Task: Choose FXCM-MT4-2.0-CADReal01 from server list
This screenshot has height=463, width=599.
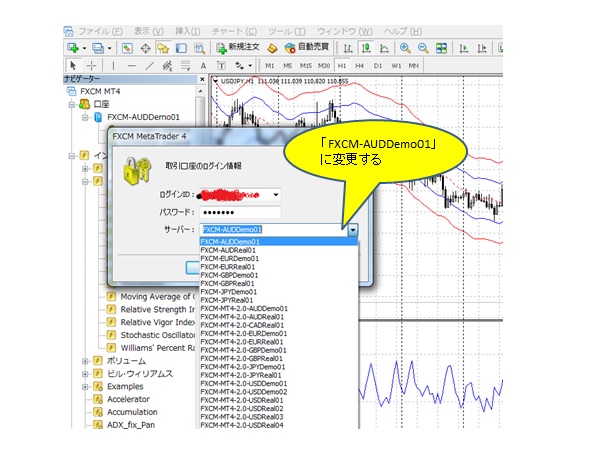Action: 279,325
